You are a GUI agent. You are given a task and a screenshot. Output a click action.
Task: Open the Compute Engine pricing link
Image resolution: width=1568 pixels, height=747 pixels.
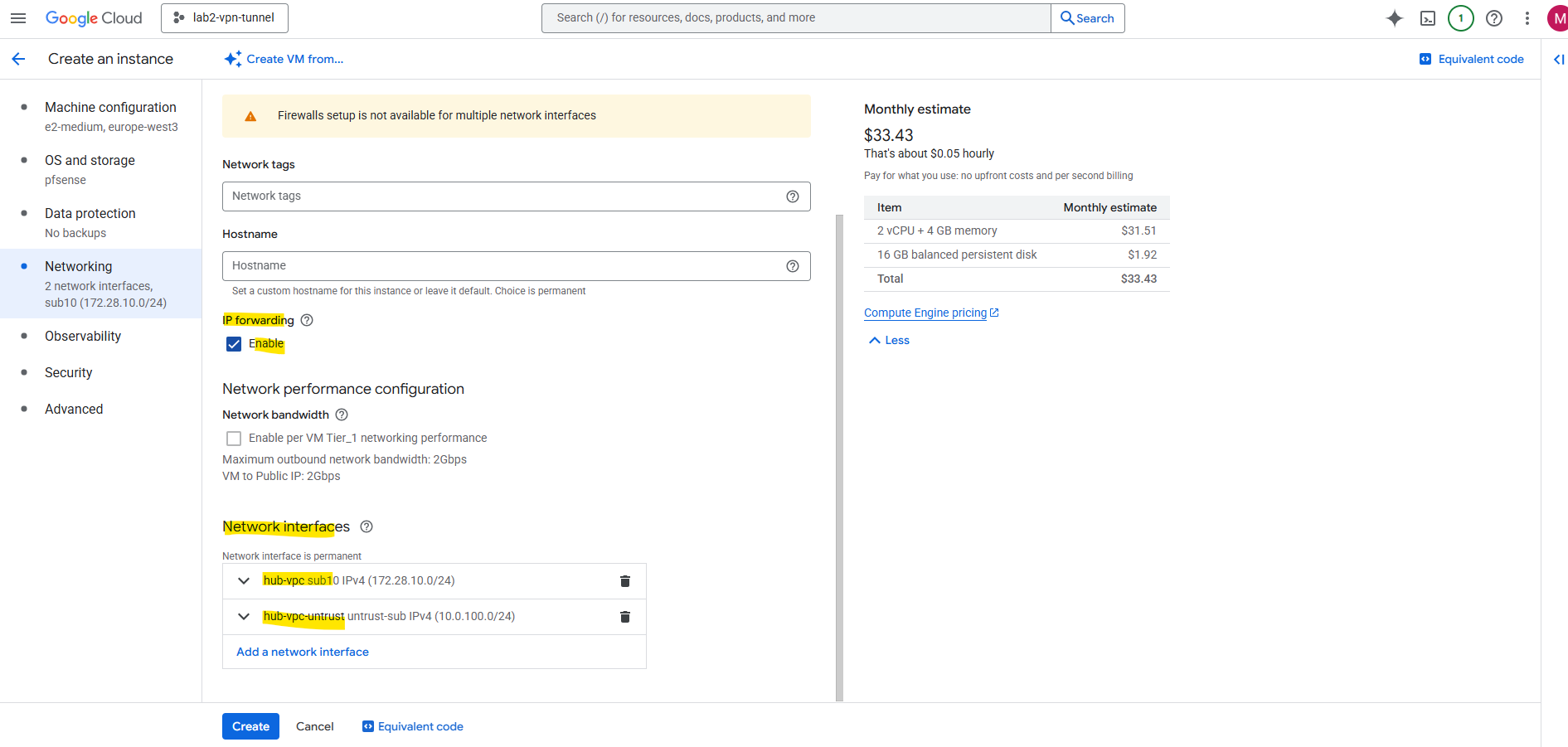(x=925, y=313)
